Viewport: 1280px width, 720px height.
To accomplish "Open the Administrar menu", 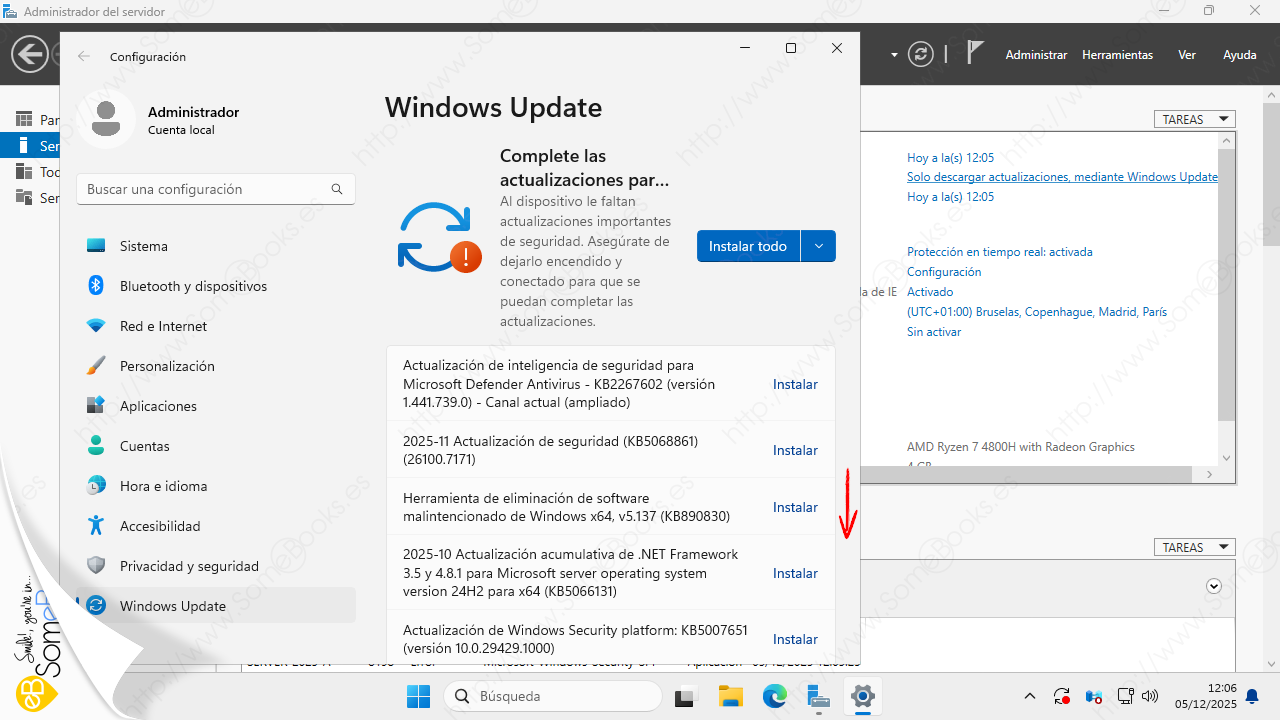I will click(x=1036, y=55).
